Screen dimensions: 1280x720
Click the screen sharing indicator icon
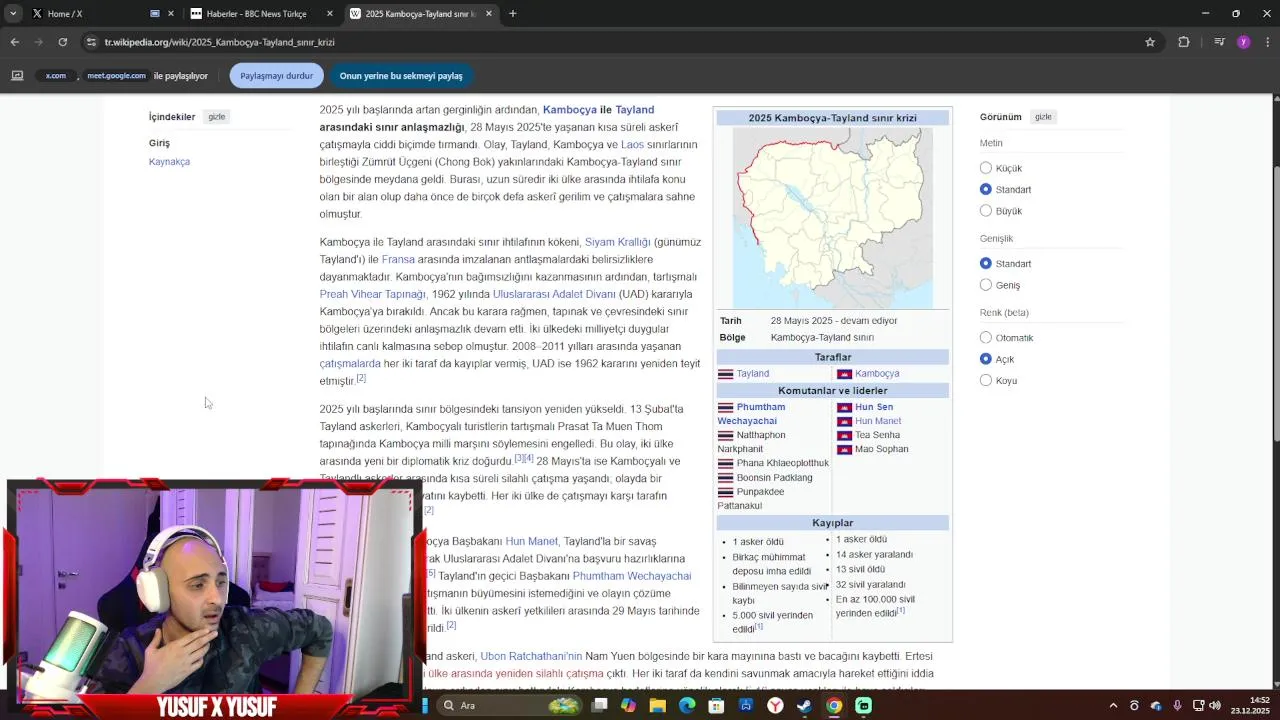(17, 76)
